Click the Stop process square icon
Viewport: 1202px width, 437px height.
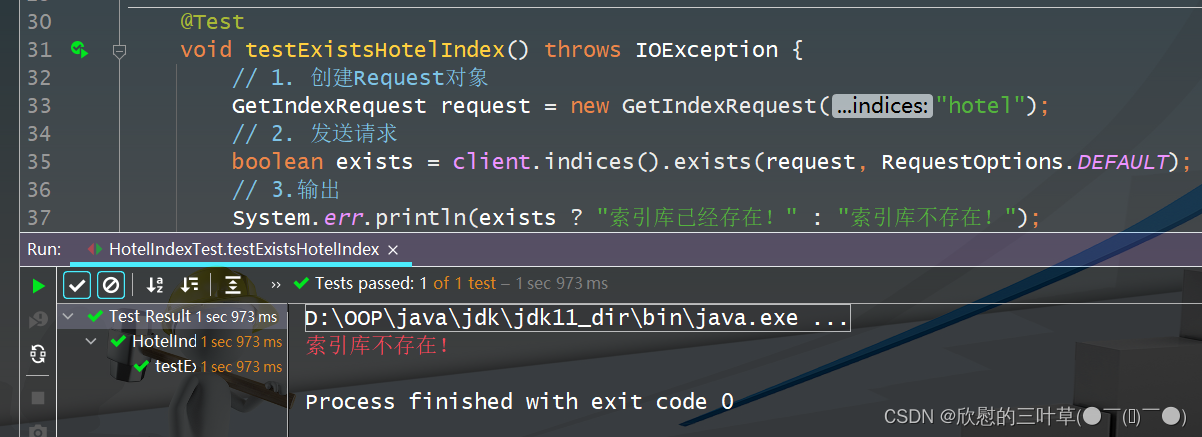(x=38, y=398)
